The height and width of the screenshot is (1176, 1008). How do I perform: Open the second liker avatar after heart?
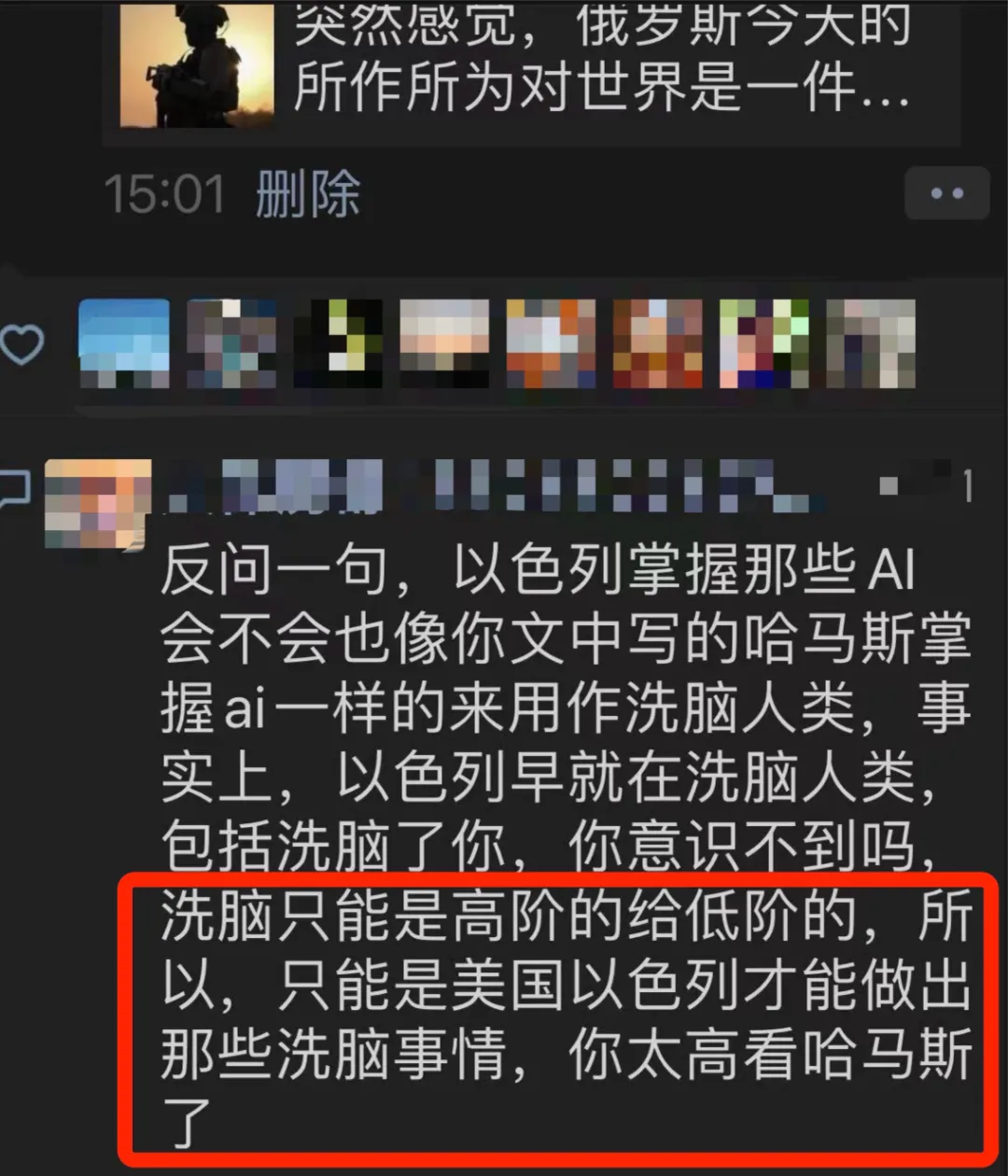[231, 343]
